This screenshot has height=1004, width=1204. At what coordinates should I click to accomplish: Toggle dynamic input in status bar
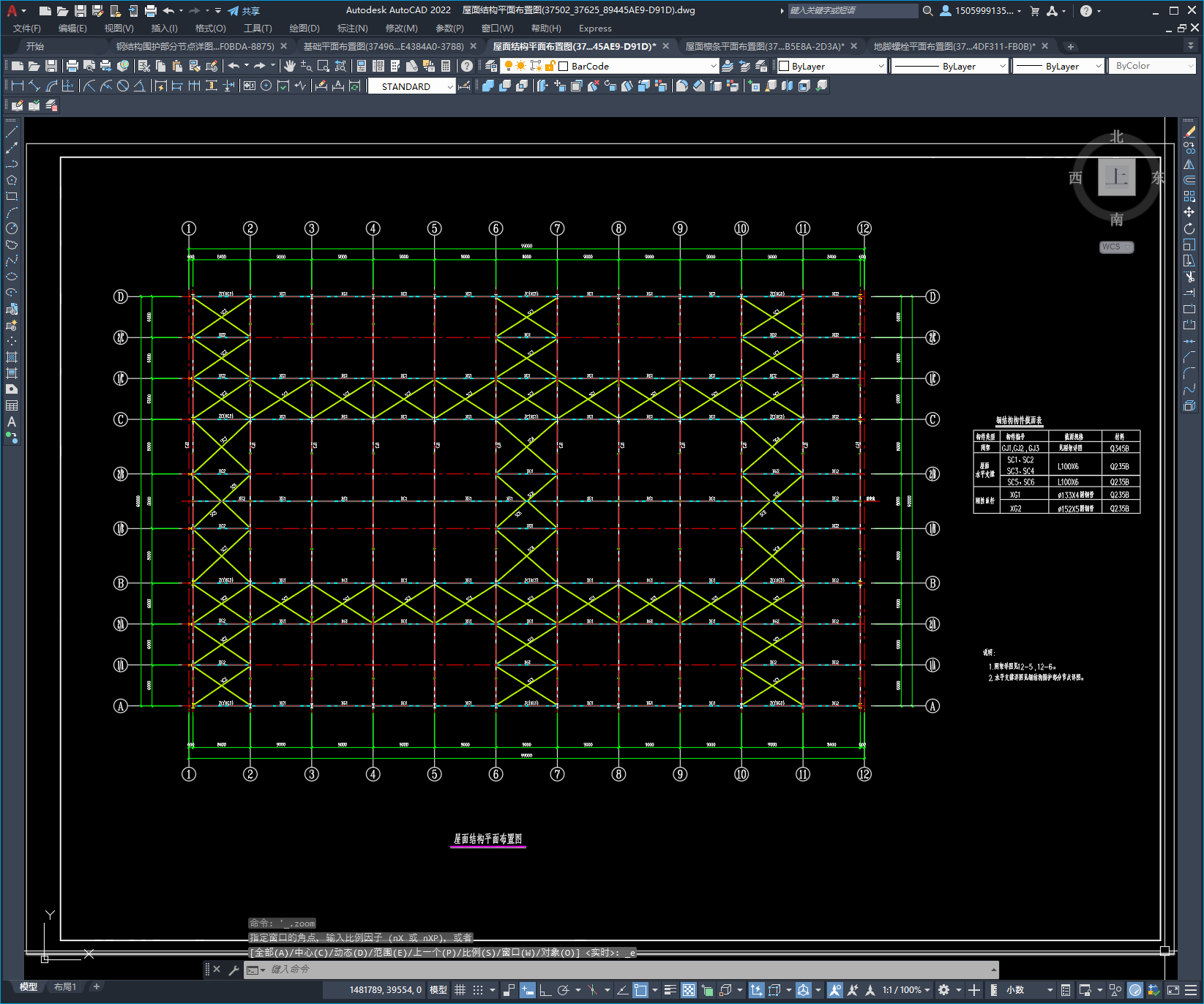(x=528, y=990)
